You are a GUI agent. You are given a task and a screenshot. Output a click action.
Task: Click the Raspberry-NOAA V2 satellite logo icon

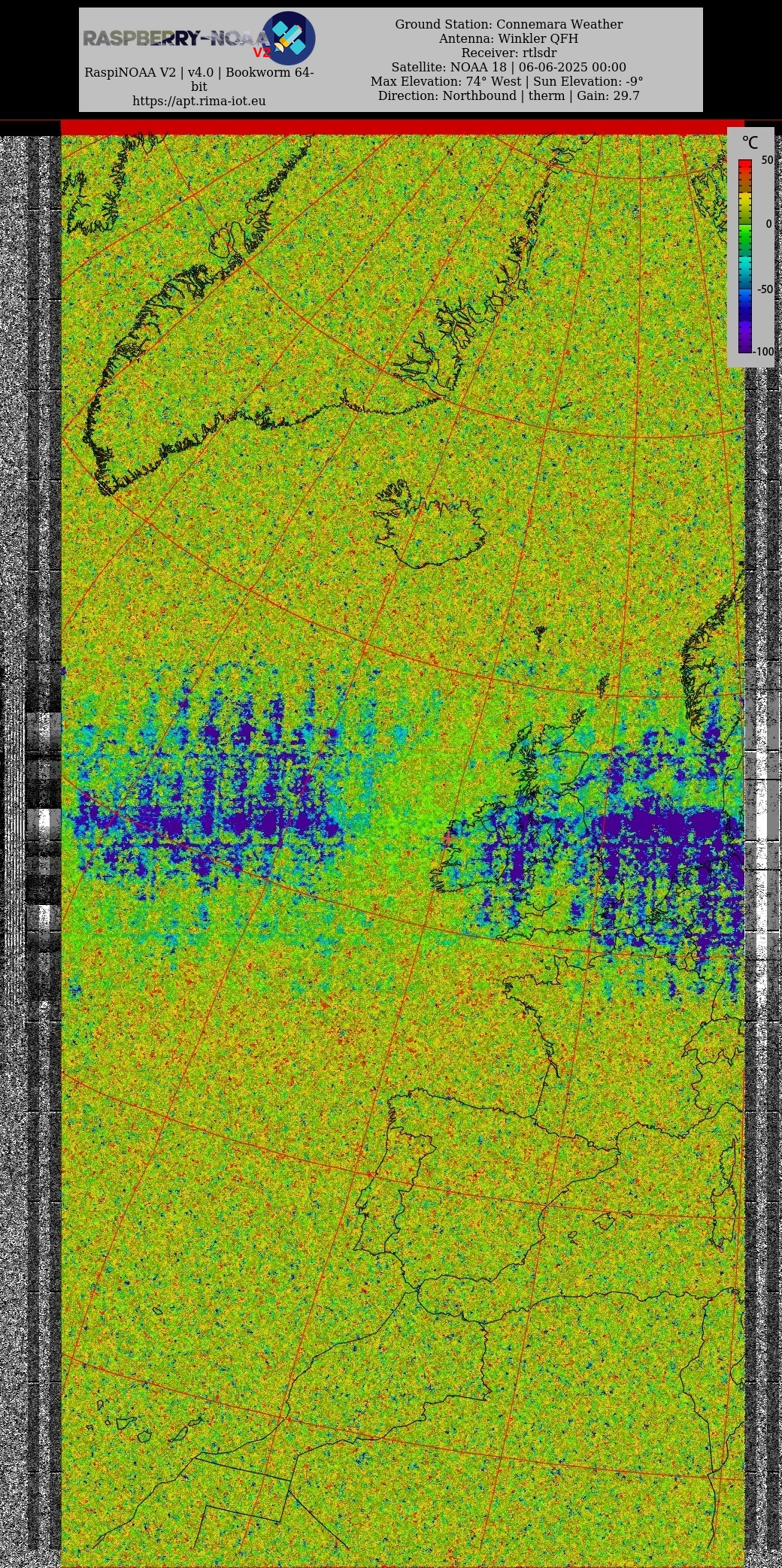click(289, 38)
